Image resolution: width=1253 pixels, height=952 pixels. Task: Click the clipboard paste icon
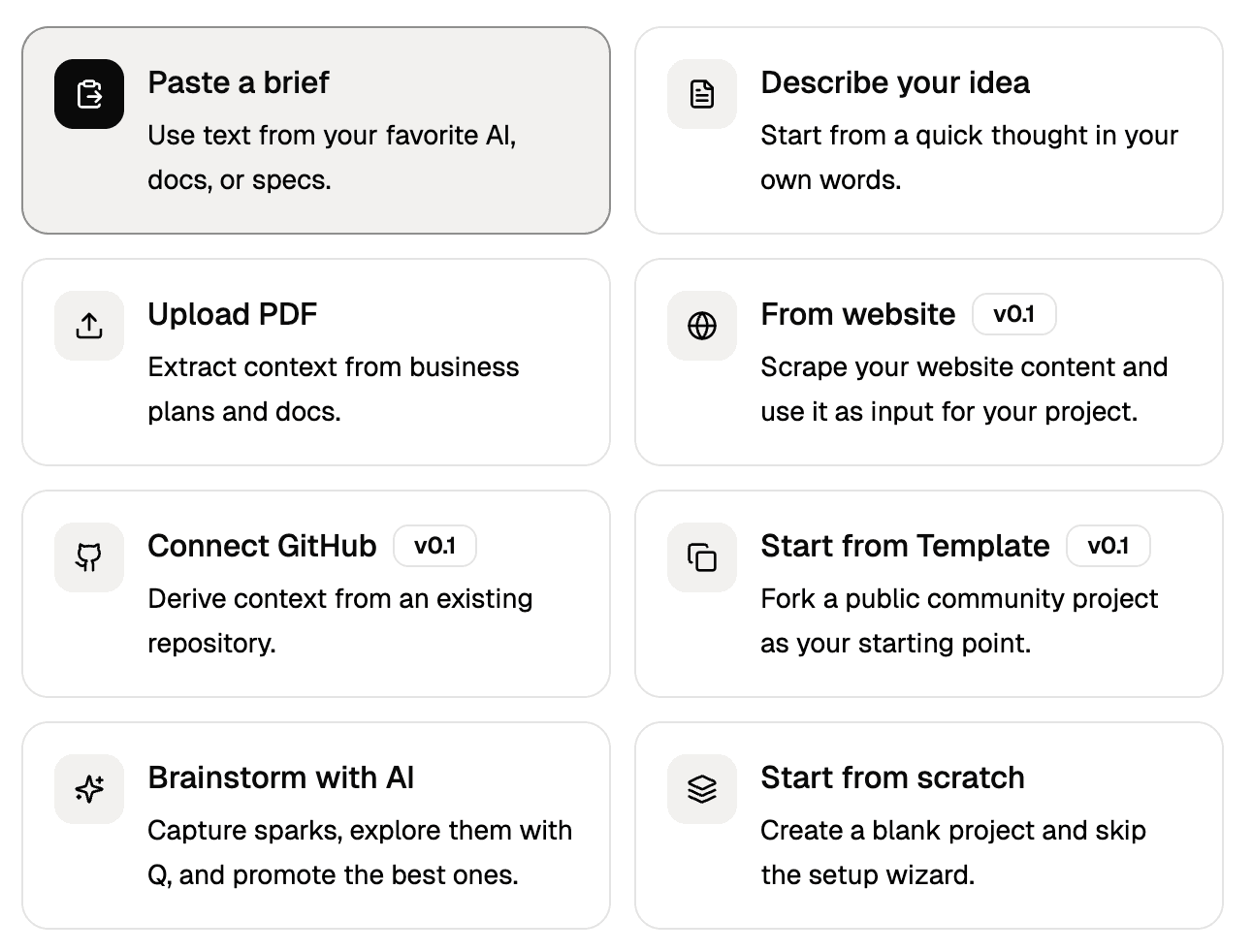pos(89,94)
